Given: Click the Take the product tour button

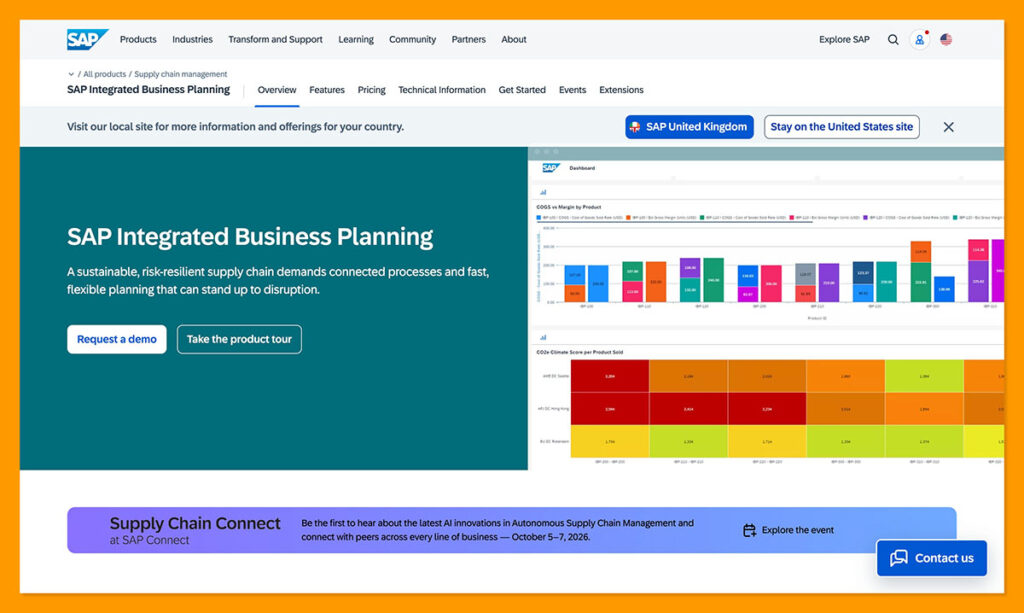Looking at the screenshot, I should tap(239, 339).
